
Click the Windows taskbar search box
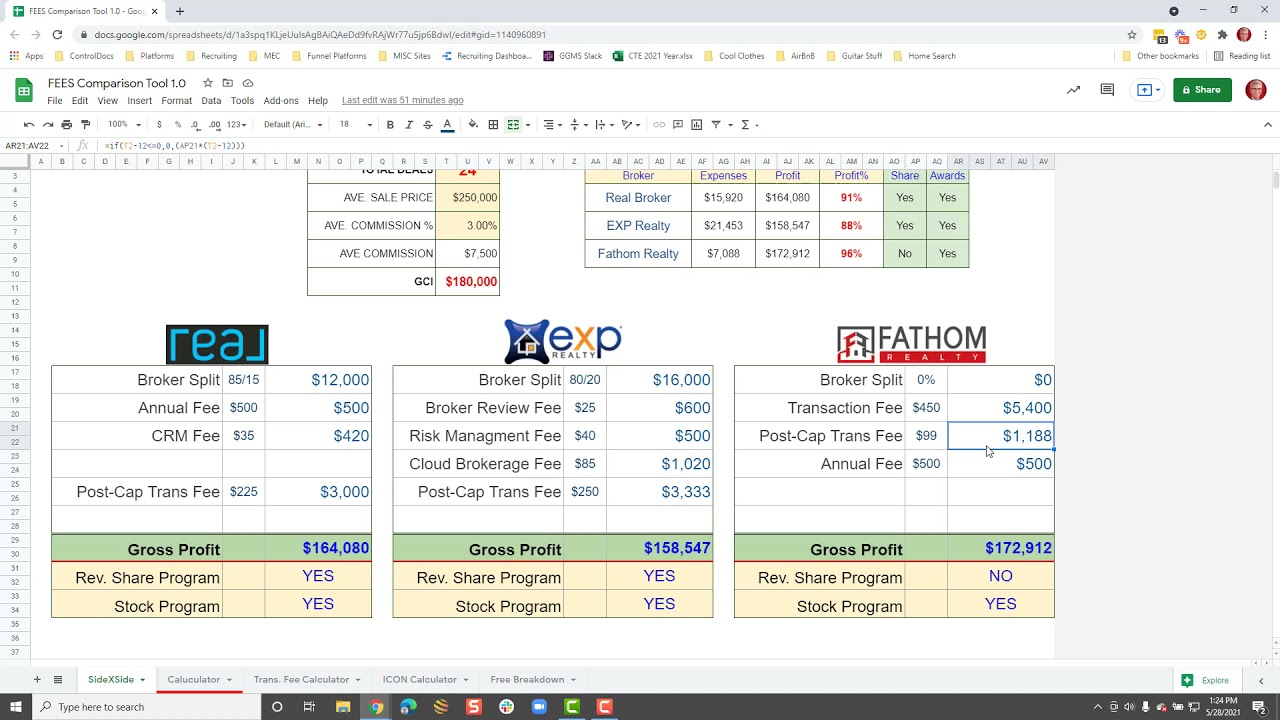pyautogui.click(x=145, y=707)
